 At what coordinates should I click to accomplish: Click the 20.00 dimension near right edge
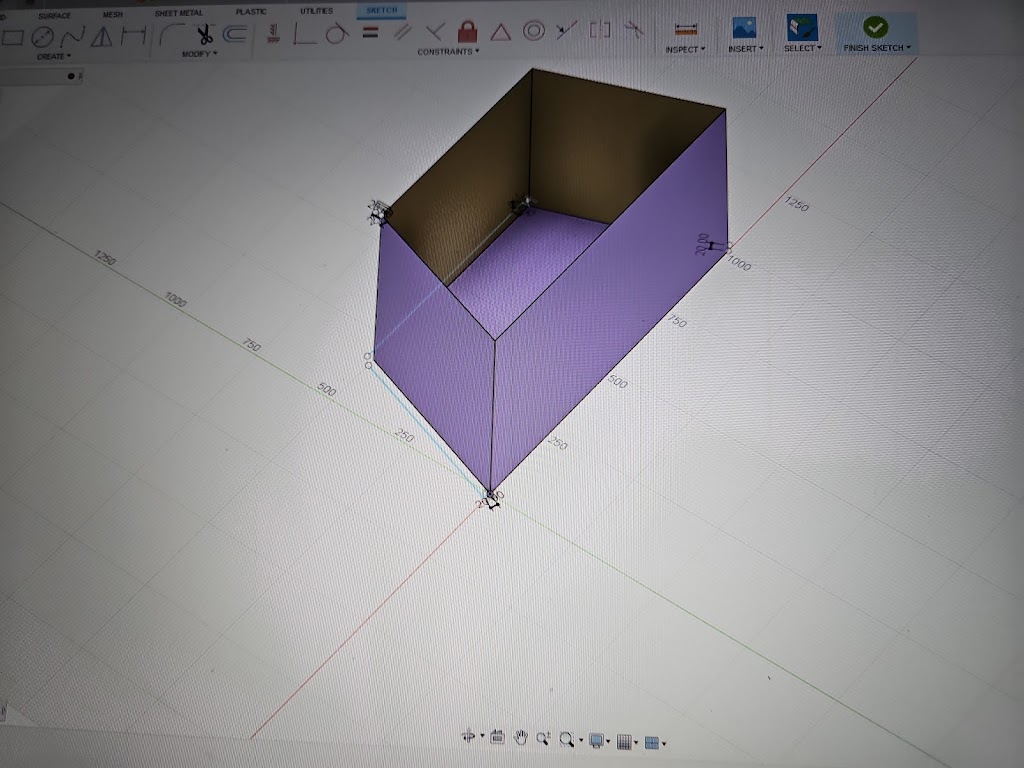pos(702,244)
